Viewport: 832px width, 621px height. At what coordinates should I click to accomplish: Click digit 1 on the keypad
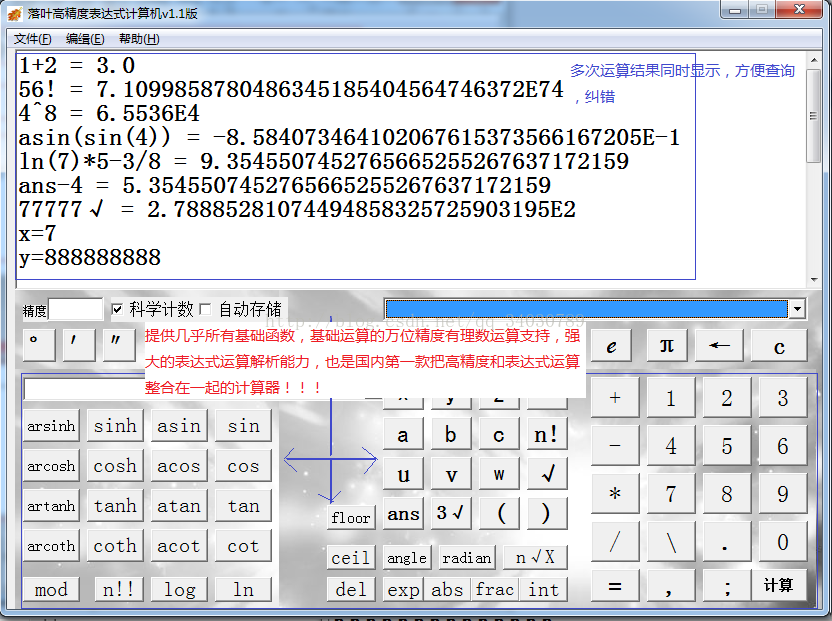[x=671, y=398]
